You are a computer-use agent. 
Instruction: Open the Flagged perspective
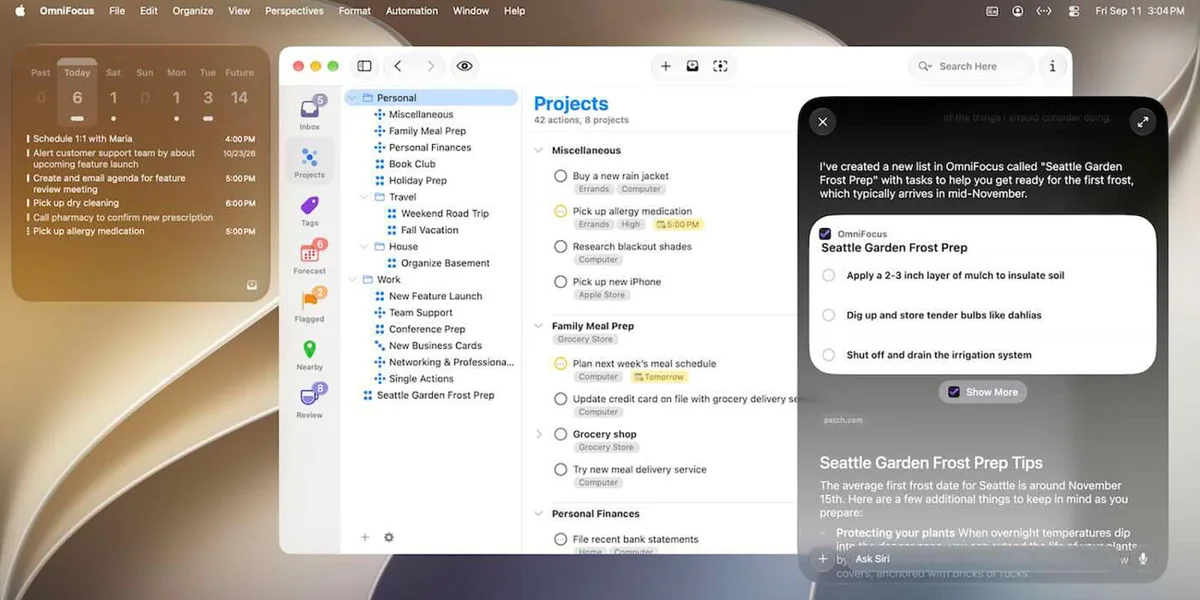tap(310, 305)
